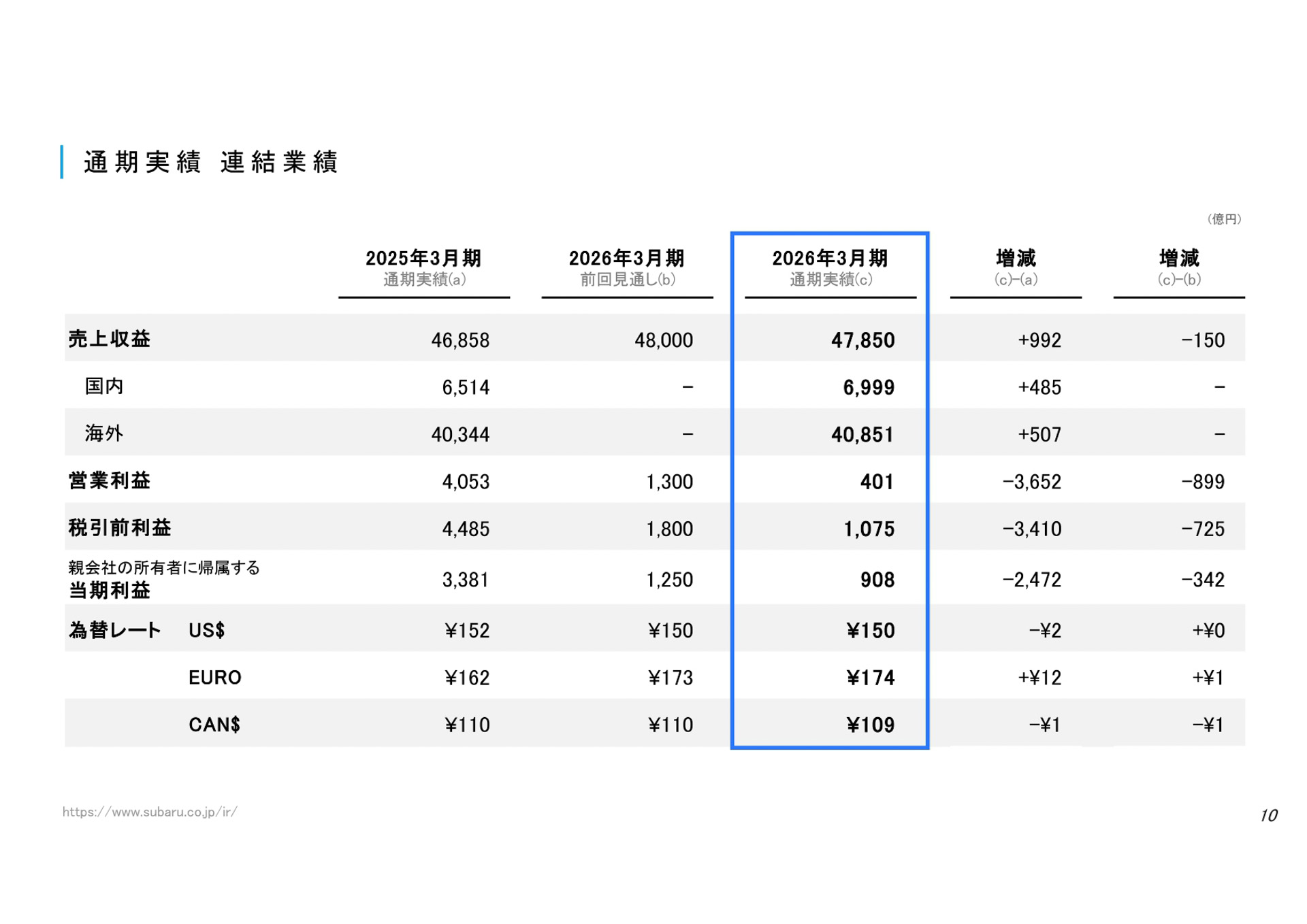Click the 親会社の所有者に帰属する text
Screen dimensions: 1307x924
[x=164, y=567]
